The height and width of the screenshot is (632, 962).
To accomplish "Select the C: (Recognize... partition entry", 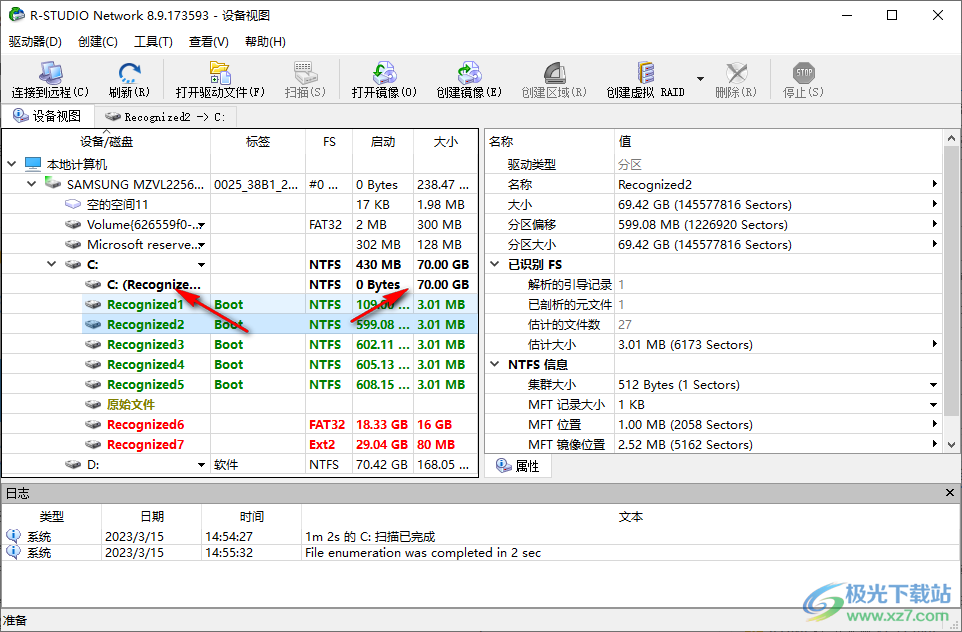I will coord(153,285).
